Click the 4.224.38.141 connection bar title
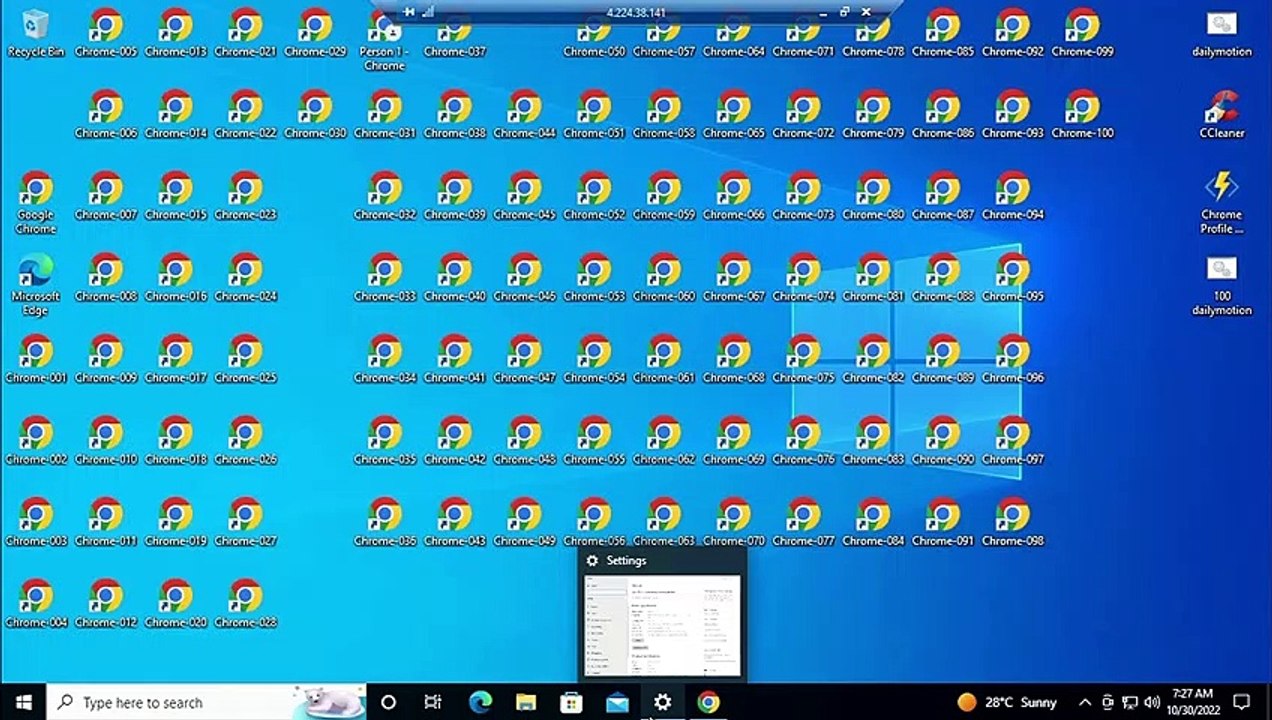The image size is (1272, 720). click(636, 12)
